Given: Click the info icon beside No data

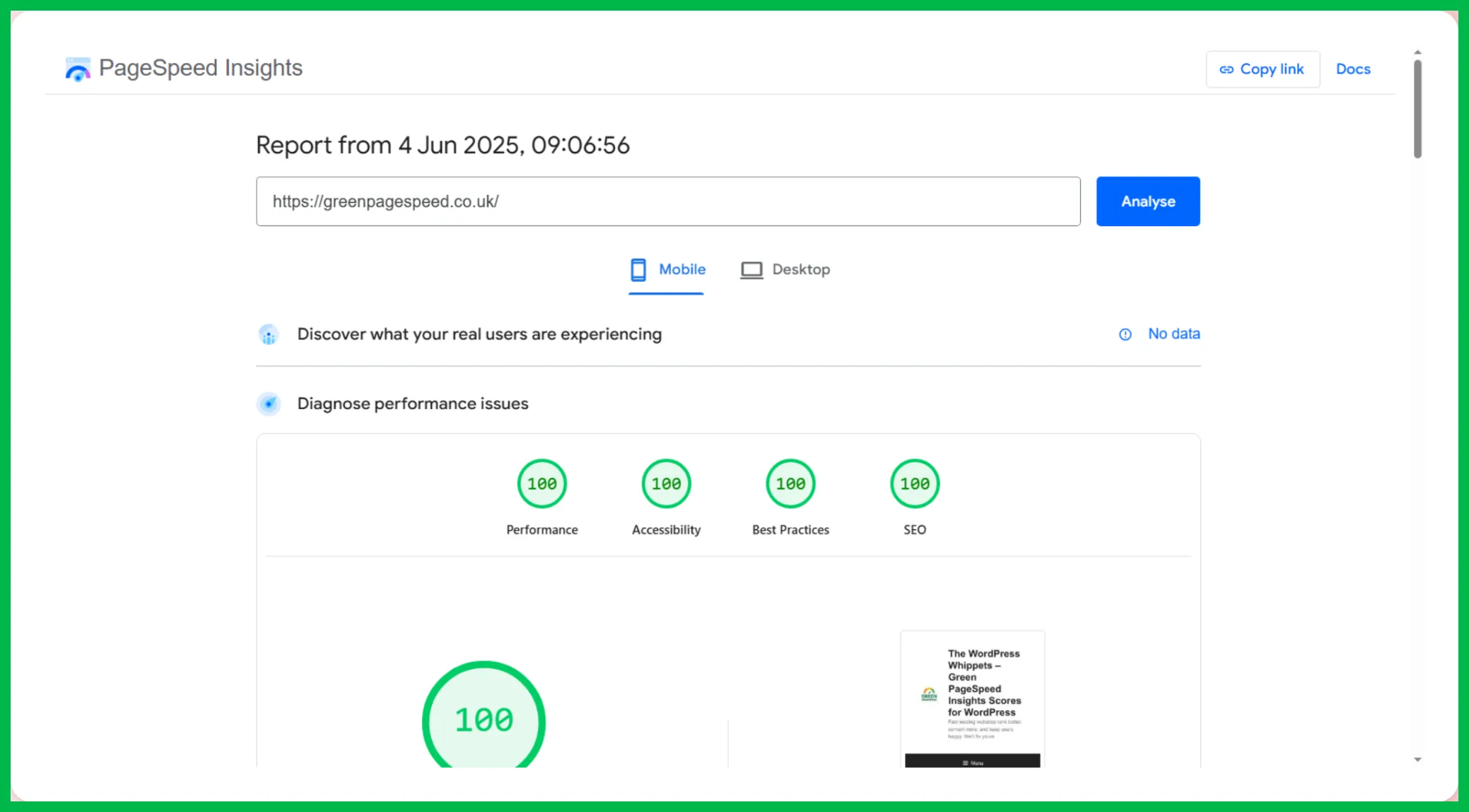Looking at the screenshot, I should pyautogui.click(x=1125, y=334).
